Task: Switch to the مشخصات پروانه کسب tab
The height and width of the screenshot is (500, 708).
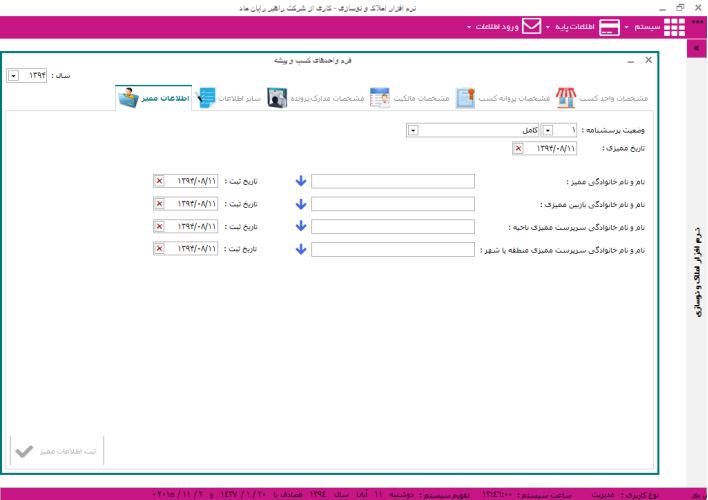Action: pyautogui.click(x=503, y=98)
